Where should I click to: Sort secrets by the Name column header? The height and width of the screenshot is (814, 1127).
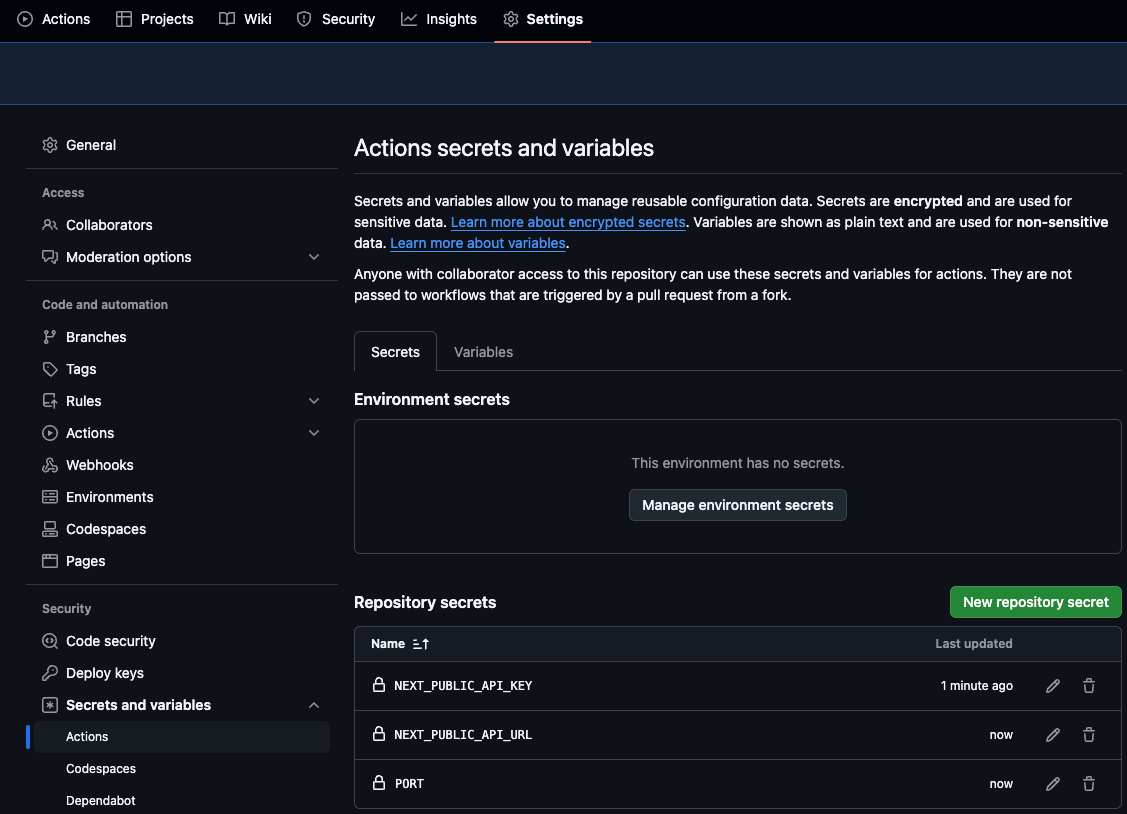[x=389, y=643]
